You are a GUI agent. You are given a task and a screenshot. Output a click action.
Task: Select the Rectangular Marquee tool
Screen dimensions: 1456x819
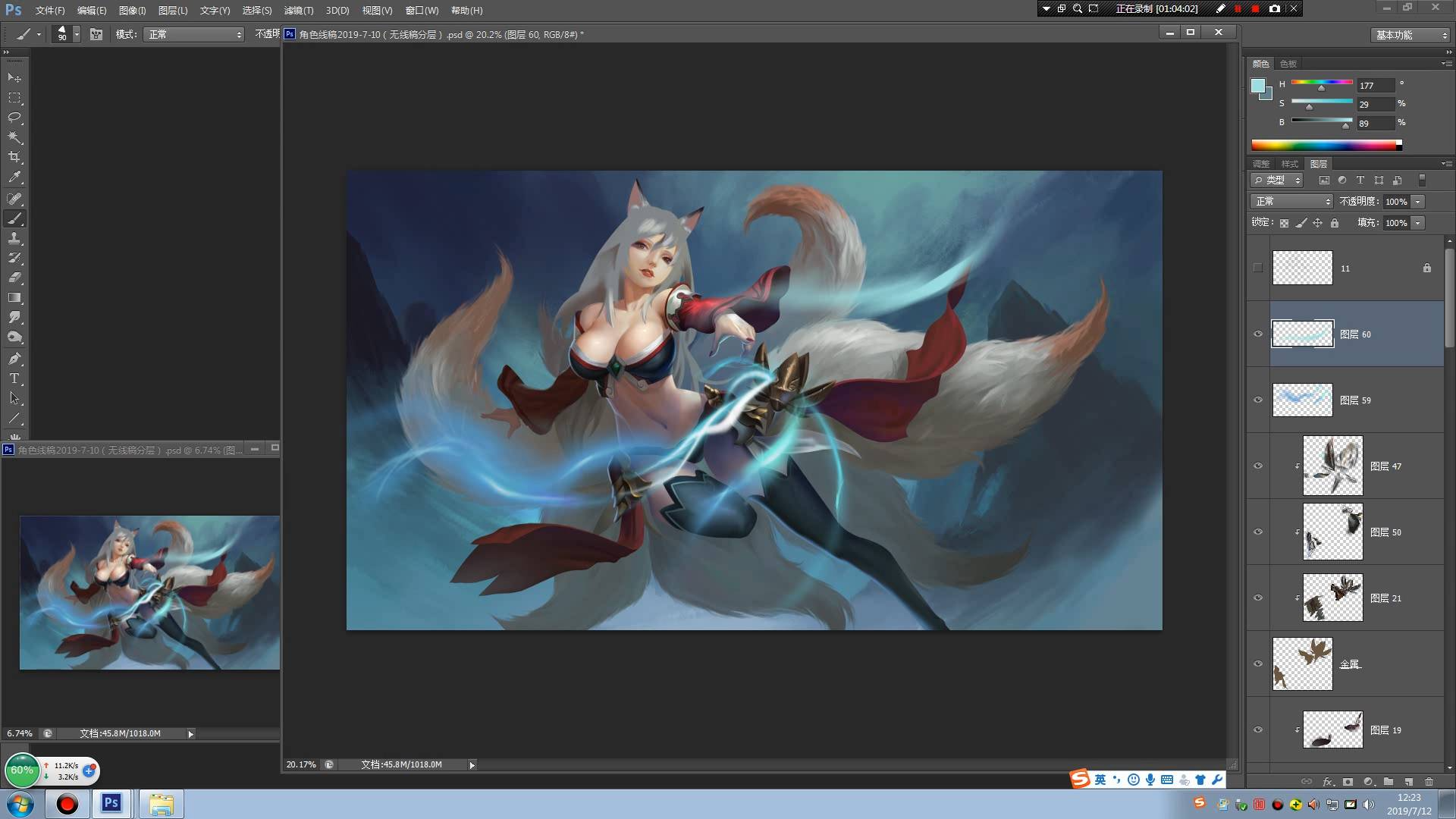point(14,98)
